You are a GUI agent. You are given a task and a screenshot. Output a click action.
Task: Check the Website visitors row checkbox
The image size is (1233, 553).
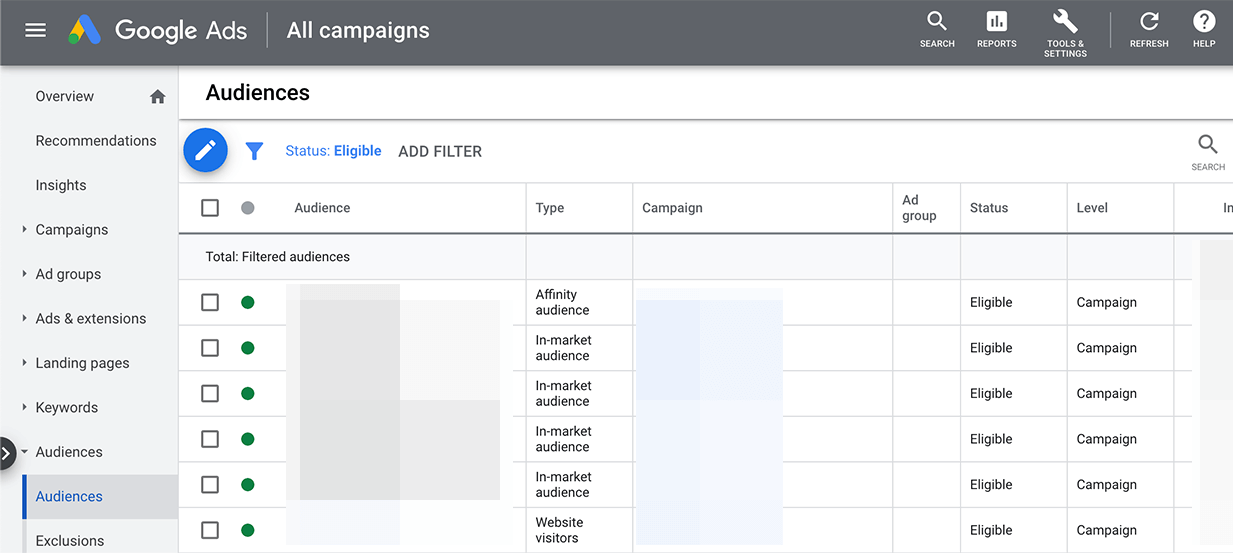tap(210, 530)
